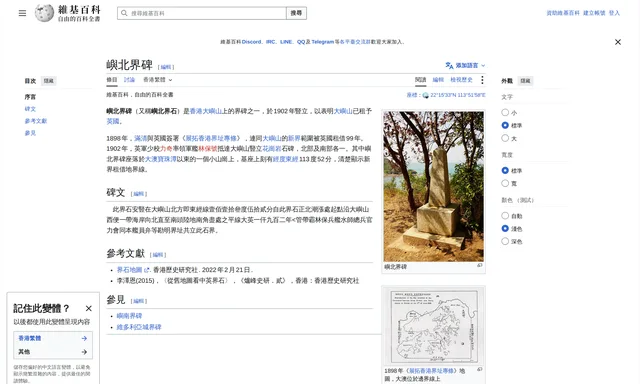Select large text size radio button
This screenshot has width=640, height=384.
point(505,138)
